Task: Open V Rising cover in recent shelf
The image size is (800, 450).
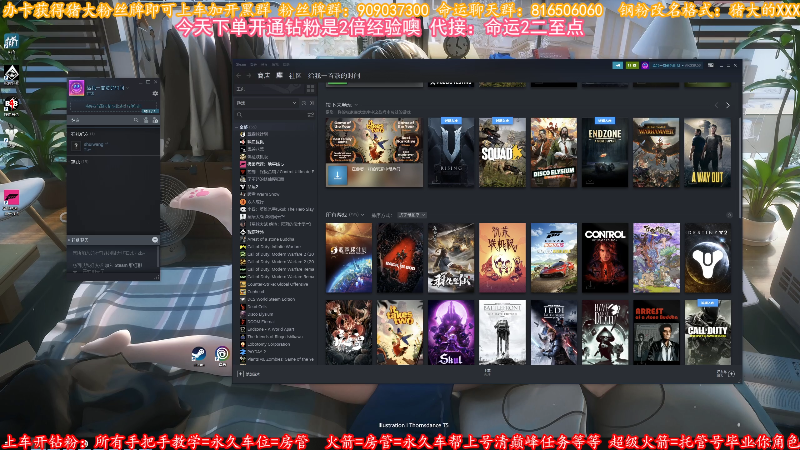Action: tap(451, 152)
